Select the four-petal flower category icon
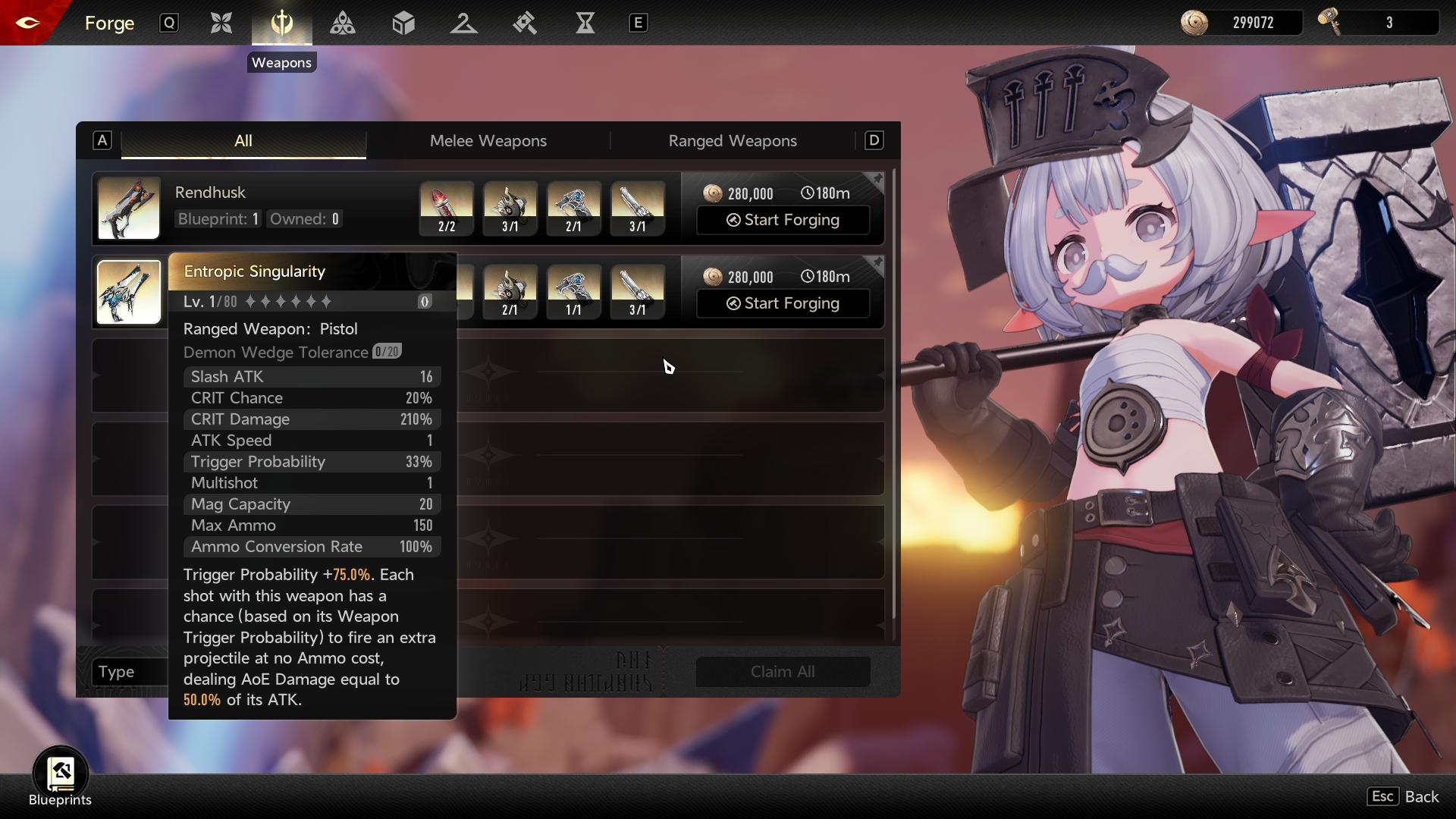Screen dimensions: 1456x819 tap(221, 24)
